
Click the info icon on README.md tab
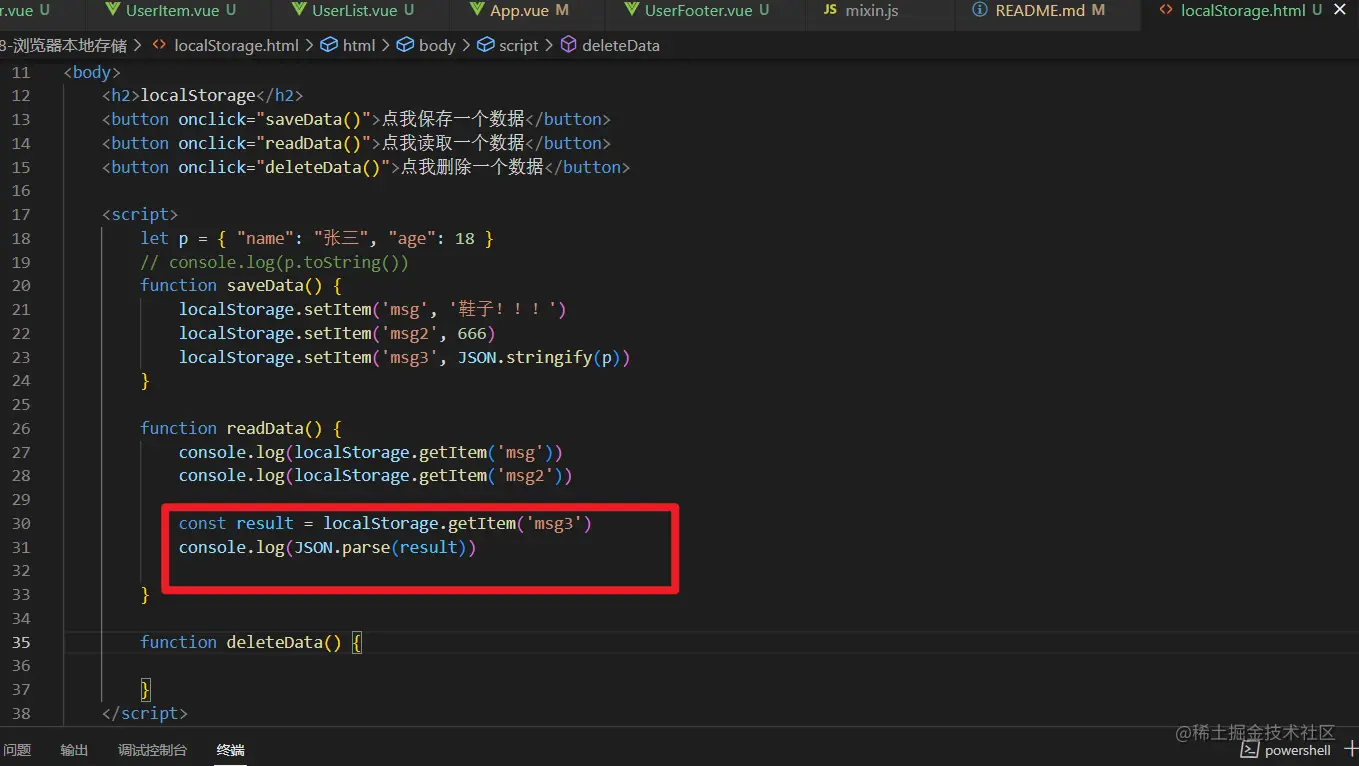[981, 11]
